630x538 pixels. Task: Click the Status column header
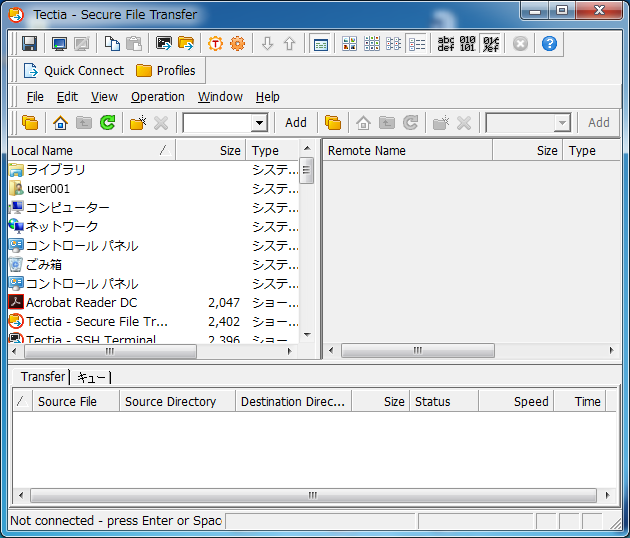tap(444, 401)
